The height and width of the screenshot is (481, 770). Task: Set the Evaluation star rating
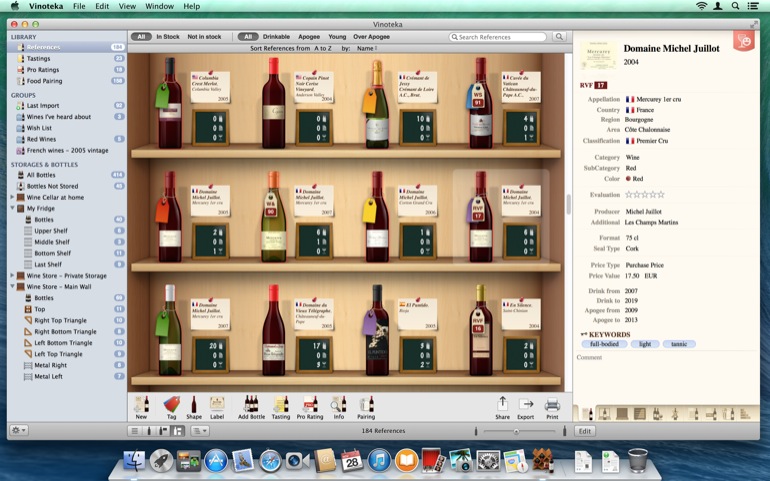645,195
